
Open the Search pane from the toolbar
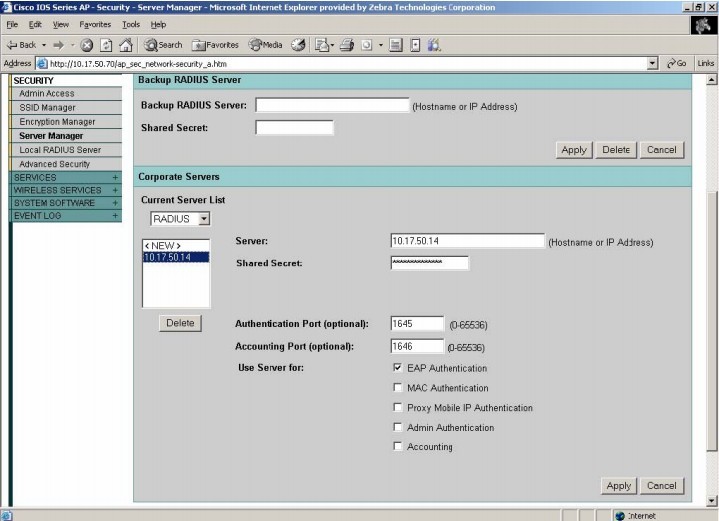tap(164, 45)
